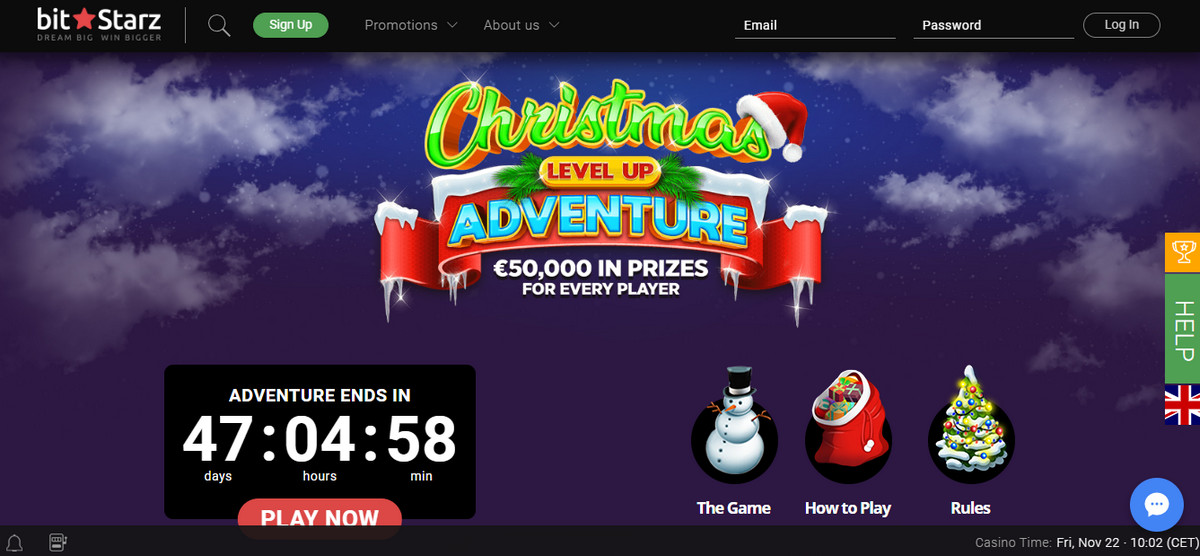
Task: Expand the Promotions dropdown
Action: [411, 25]
